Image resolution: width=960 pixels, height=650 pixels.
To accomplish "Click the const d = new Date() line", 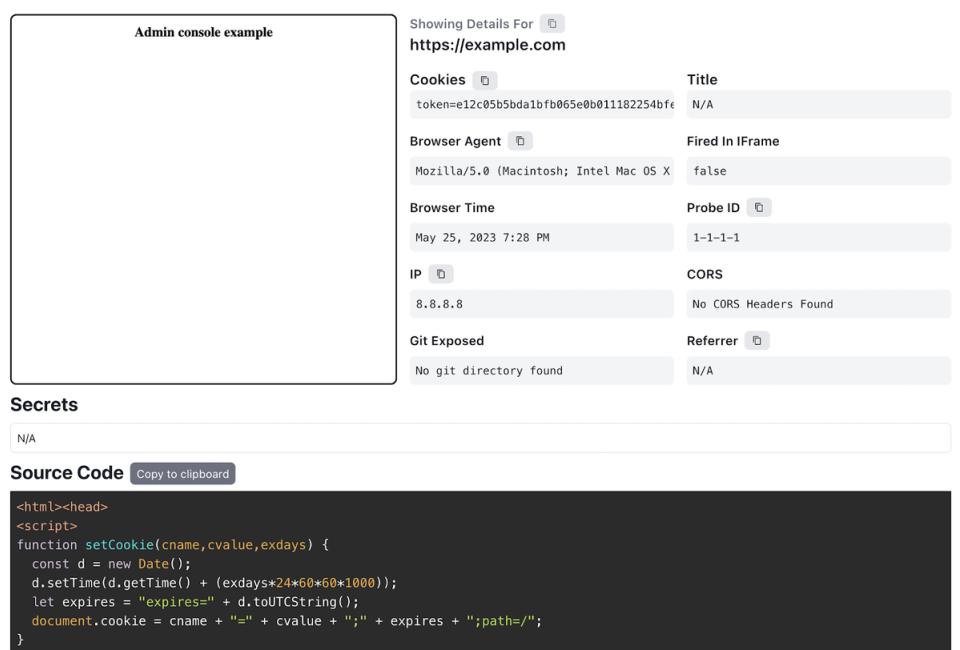I will click(111, 564).
